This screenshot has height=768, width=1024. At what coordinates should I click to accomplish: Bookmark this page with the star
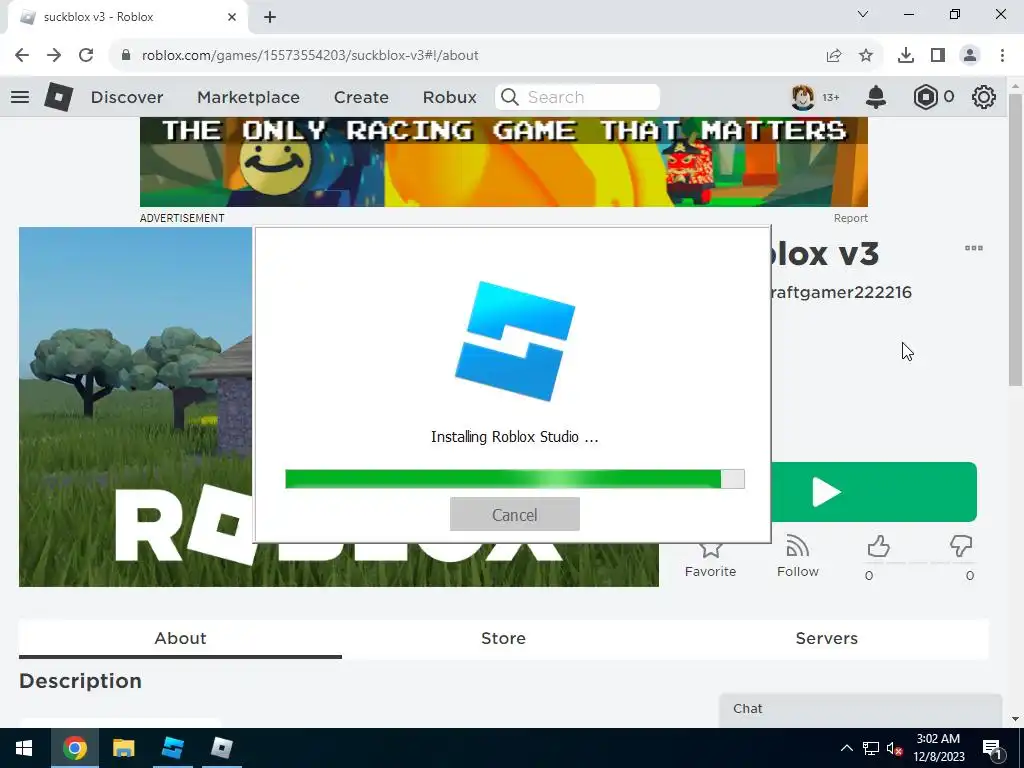[866, 56]
